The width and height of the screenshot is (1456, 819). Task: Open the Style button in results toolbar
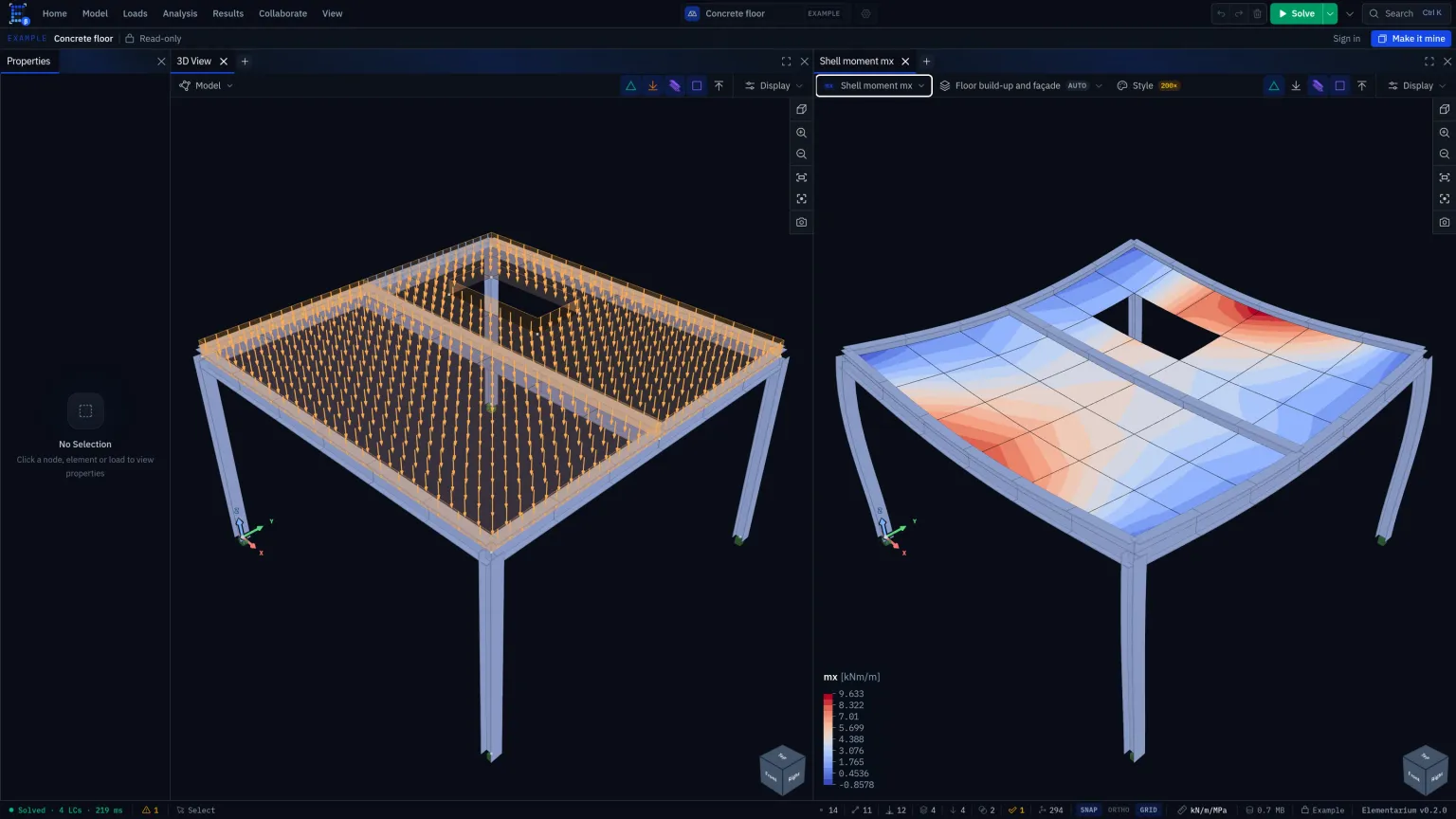1147,85
